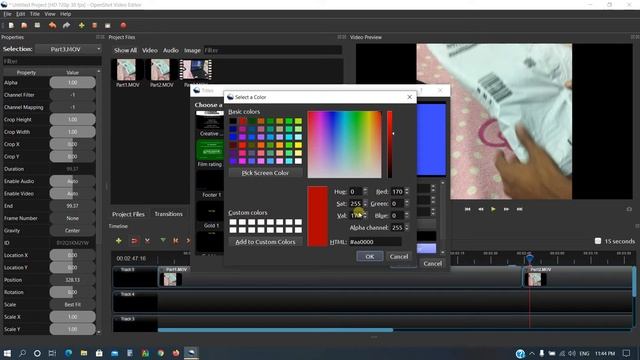Filter project files by Video
This screenshot has width=640, height=360.
[x=149, y=50]
